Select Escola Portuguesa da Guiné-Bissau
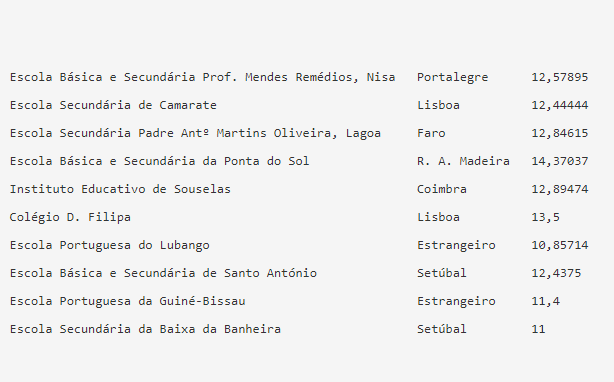 (x=128, y=301)
